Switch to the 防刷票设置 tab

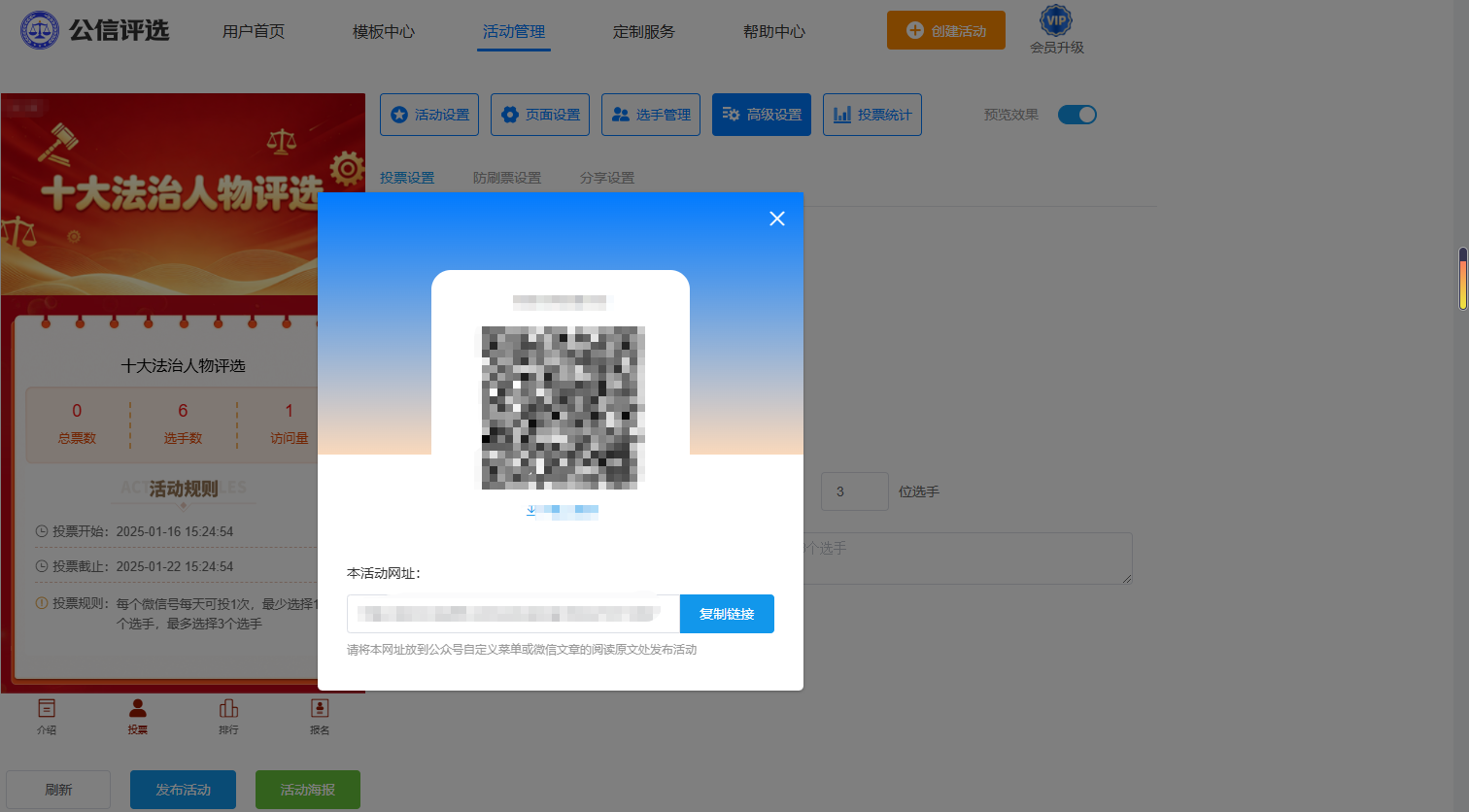click(507, 178)
